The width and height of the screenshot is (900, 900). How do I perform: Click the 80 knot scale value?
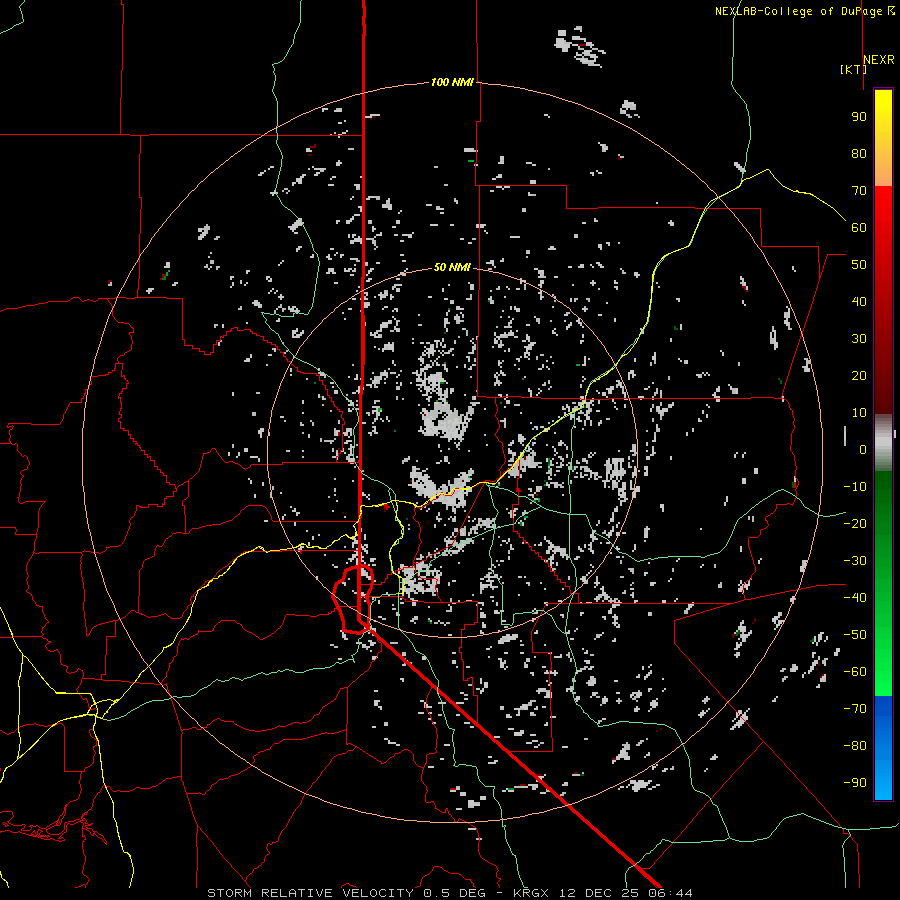pos(859,153)
